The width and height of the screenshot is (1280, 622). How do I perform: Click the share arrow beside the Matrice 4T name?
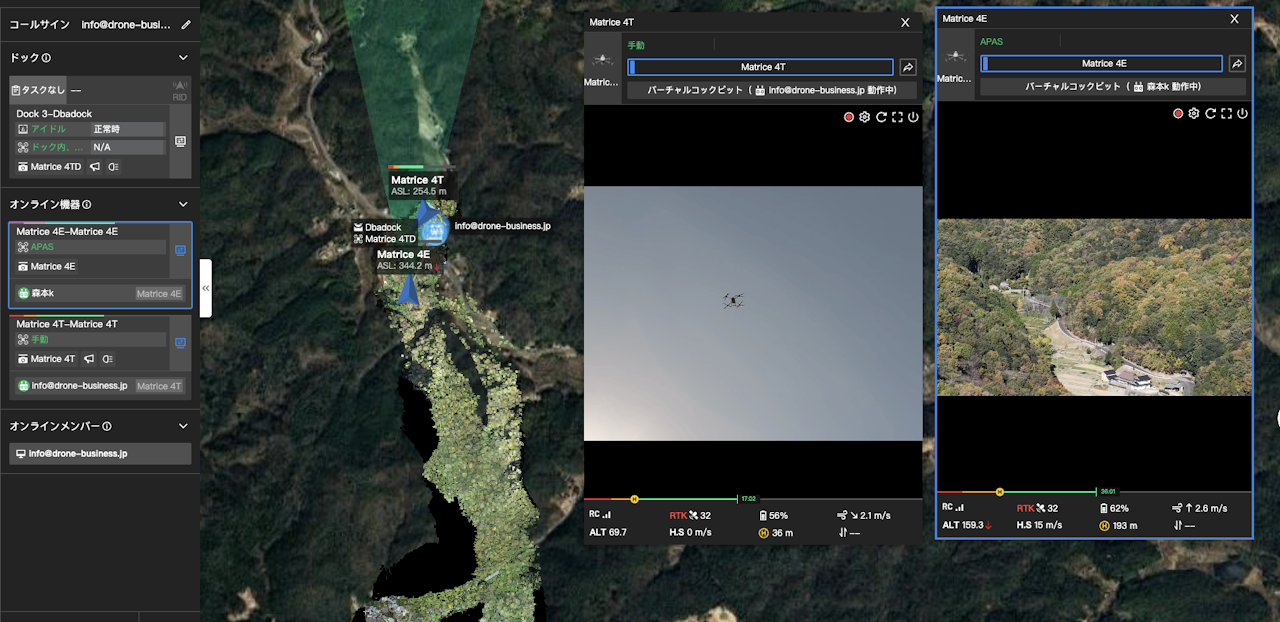pyautogui.click(x=908, y=67)
